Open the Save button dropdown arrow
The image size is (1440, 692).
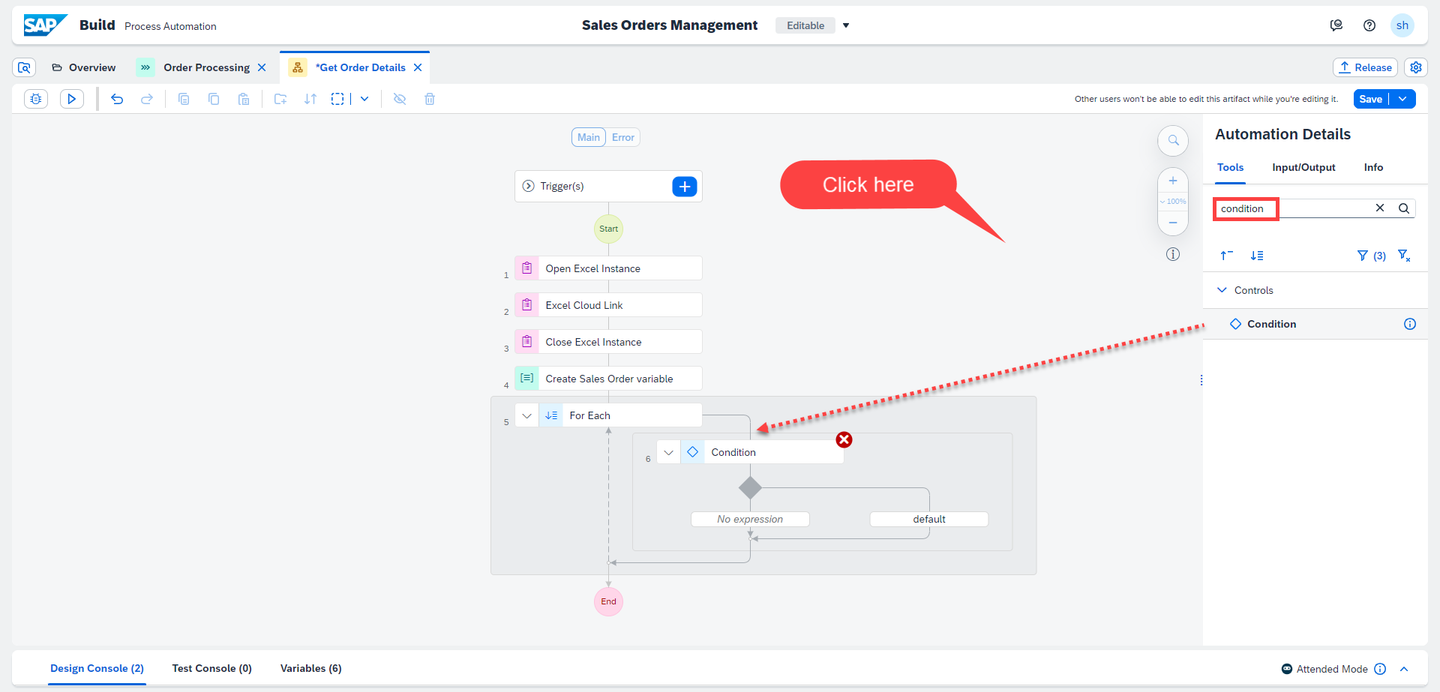point(1403,99)
